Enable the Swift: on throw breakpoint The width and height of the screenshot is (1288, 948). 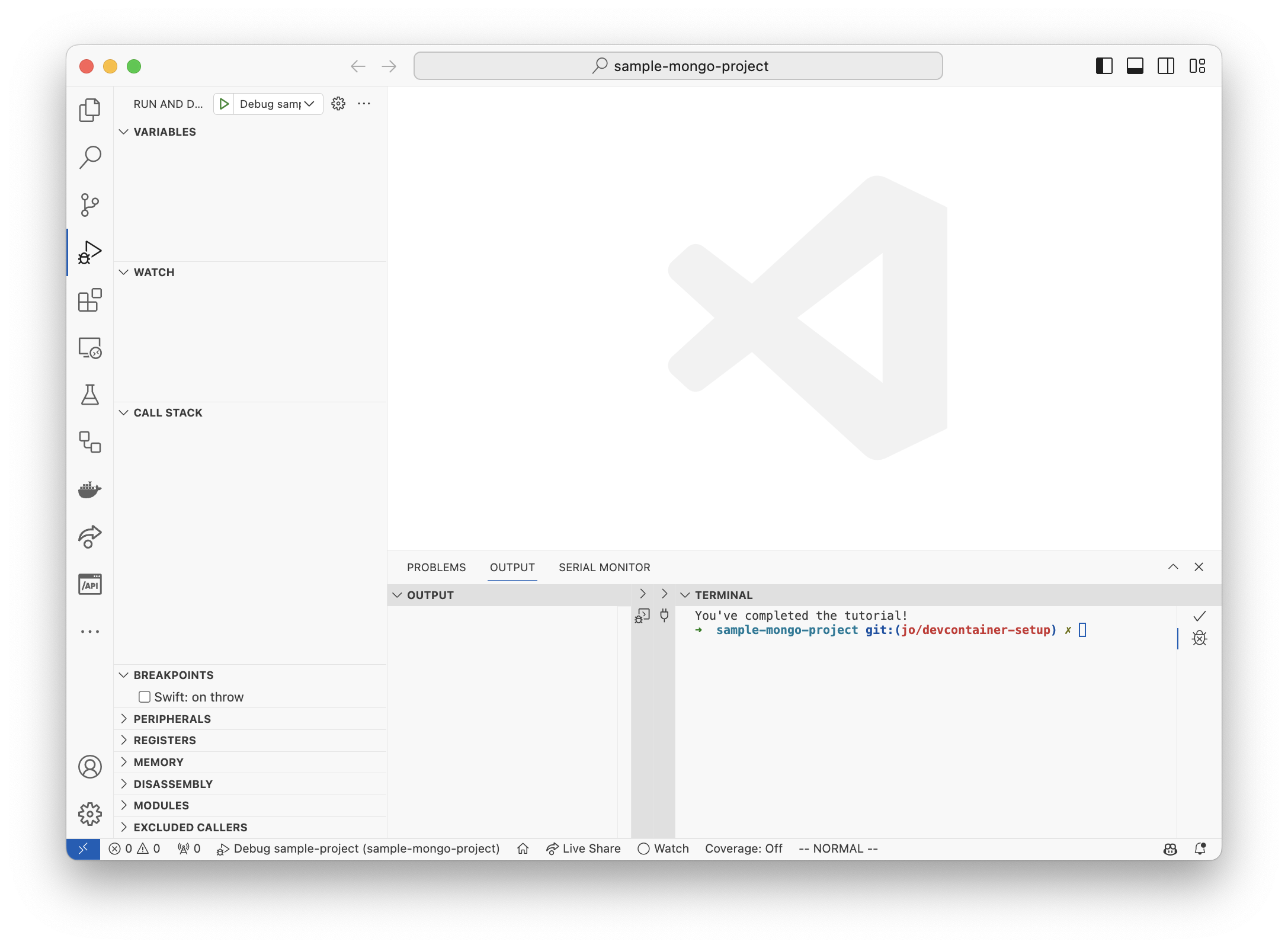coord(145,697)
